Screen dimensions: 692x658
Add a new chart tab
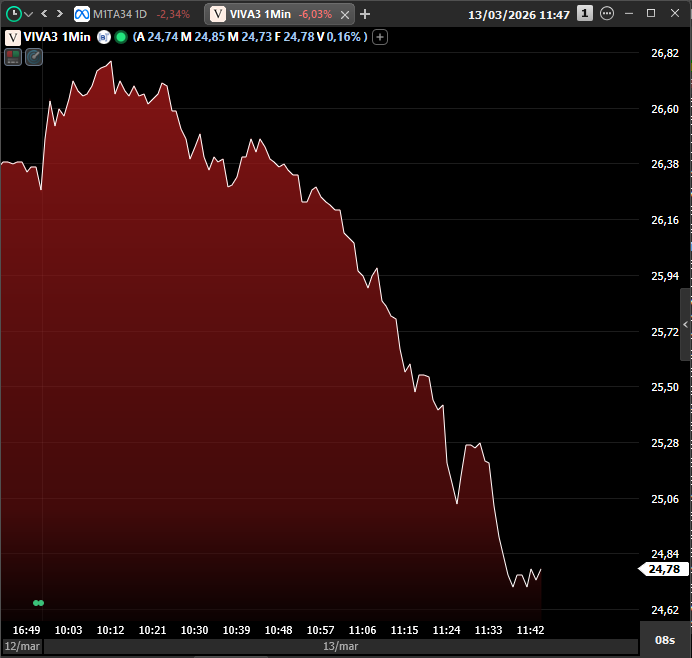click(365, 14)
